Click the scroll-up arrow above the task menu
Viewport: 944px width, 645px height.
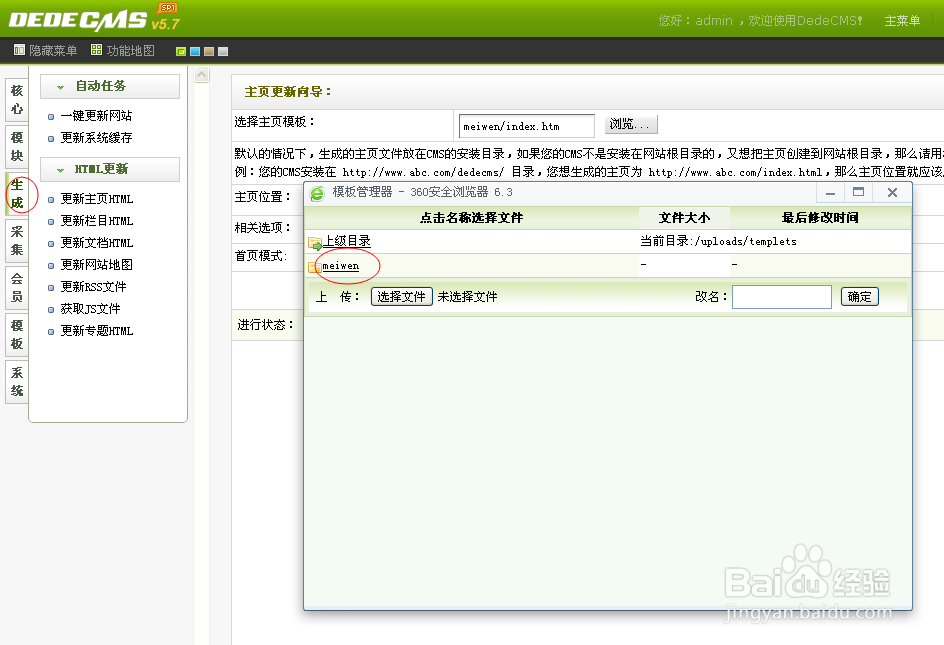pos(202,73)
